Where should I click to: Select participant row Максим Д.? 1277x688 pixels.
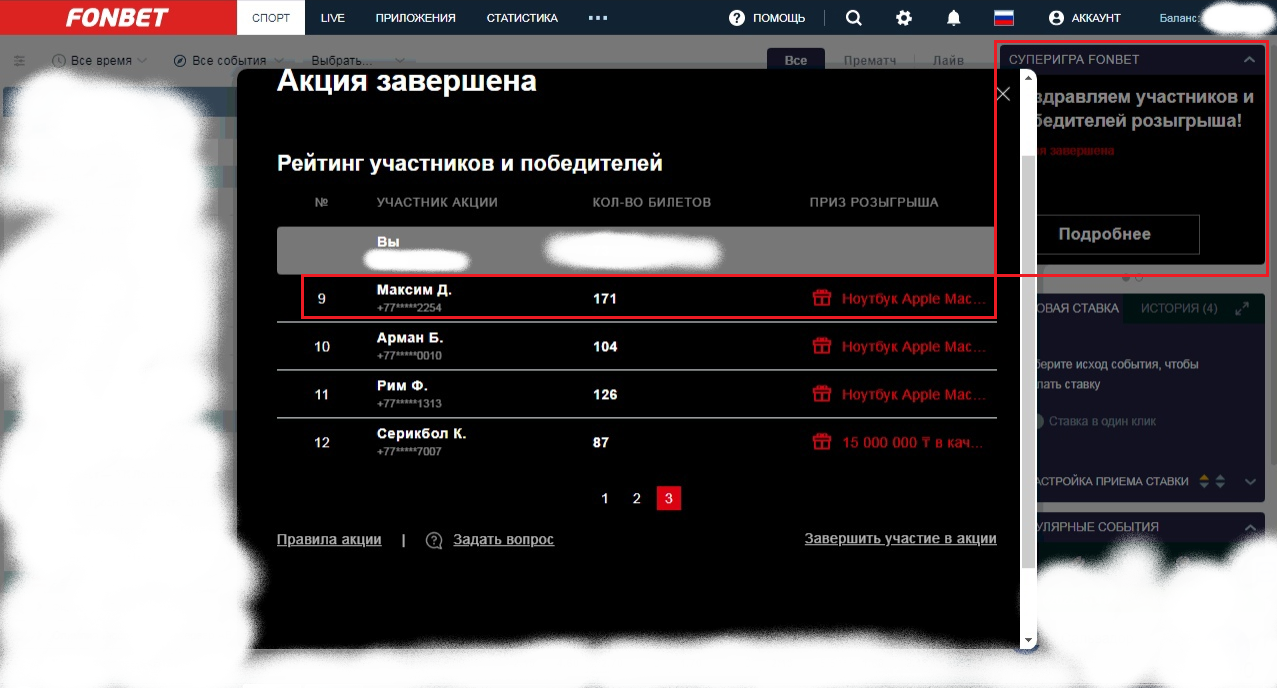[x=636, y=298]
